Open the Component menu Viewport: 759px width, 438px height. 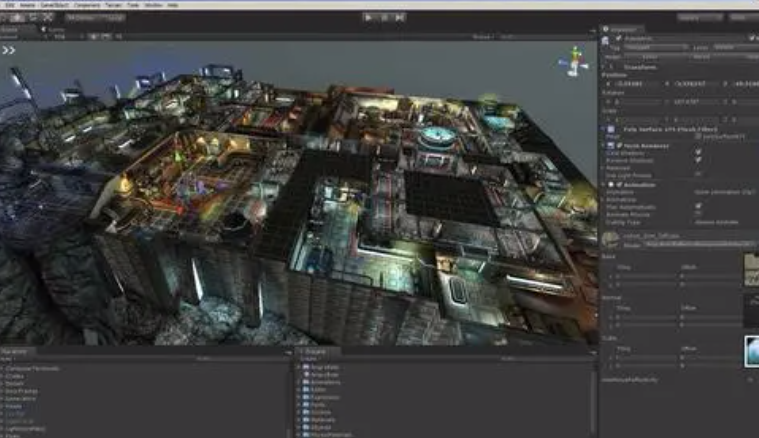pyautogui.click(x=87, y=5)
